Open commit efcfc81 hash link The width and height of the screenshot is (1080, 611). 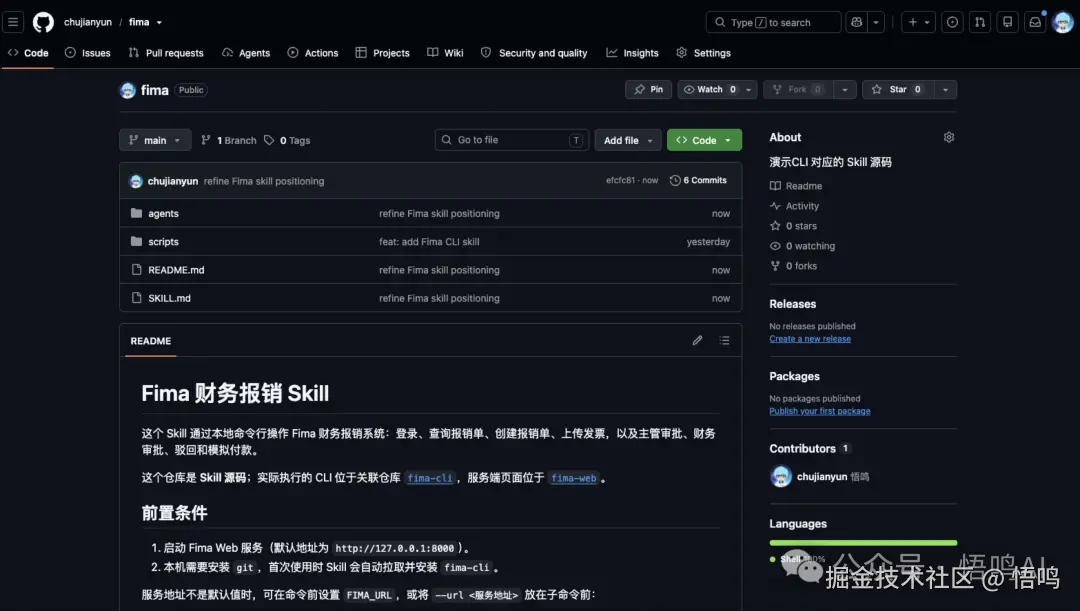(620, 180)
